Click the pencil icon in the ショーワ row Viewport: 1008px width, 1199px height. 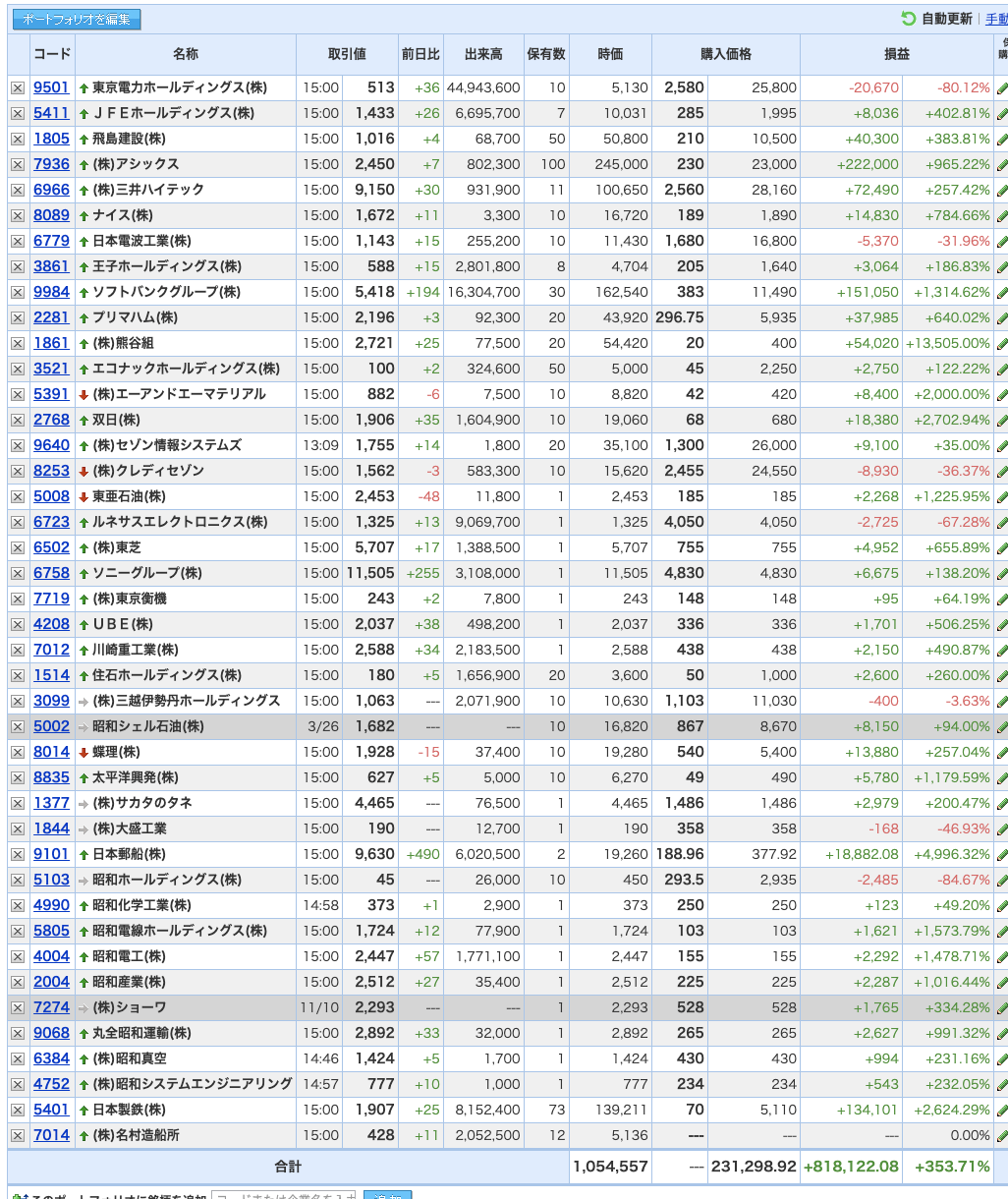click(1001, 1007)
